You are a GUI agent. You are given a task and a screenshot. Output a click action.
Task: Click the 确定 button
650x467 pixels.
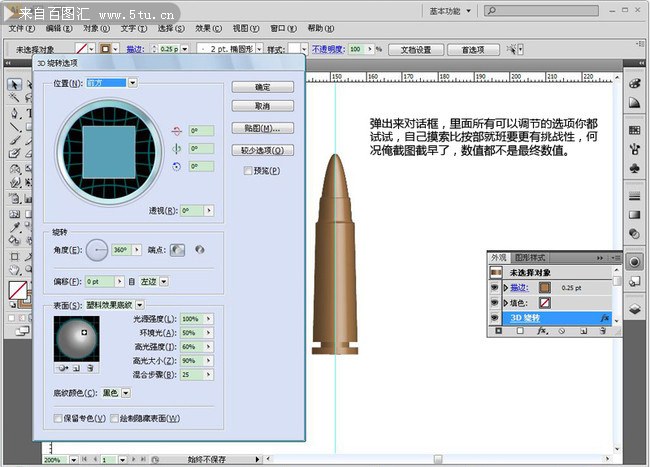(262, 87)
